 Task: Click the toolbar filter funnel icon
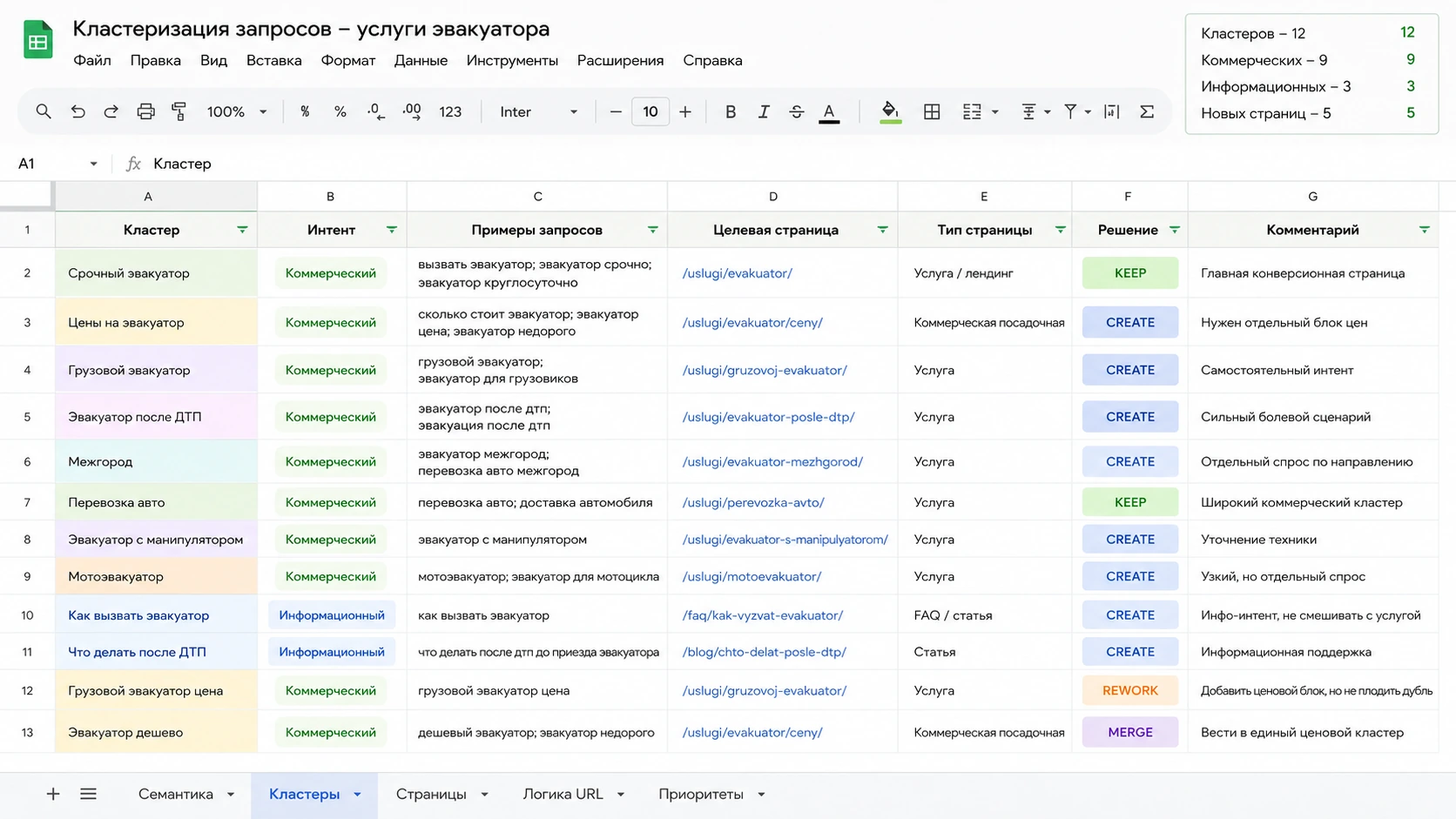(1070, 111)
